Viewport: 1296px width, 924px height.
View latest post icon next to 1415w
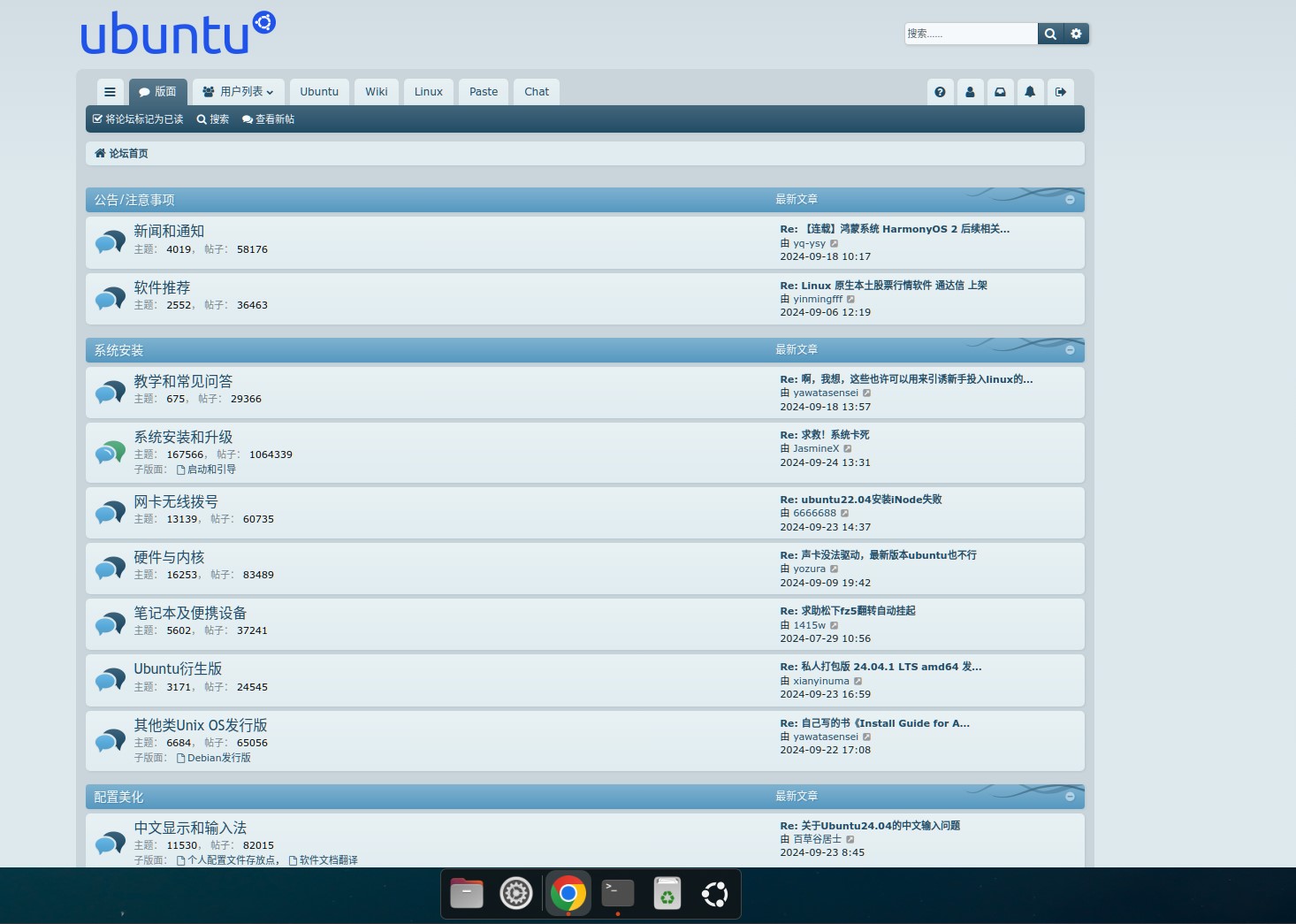[834, 625]
